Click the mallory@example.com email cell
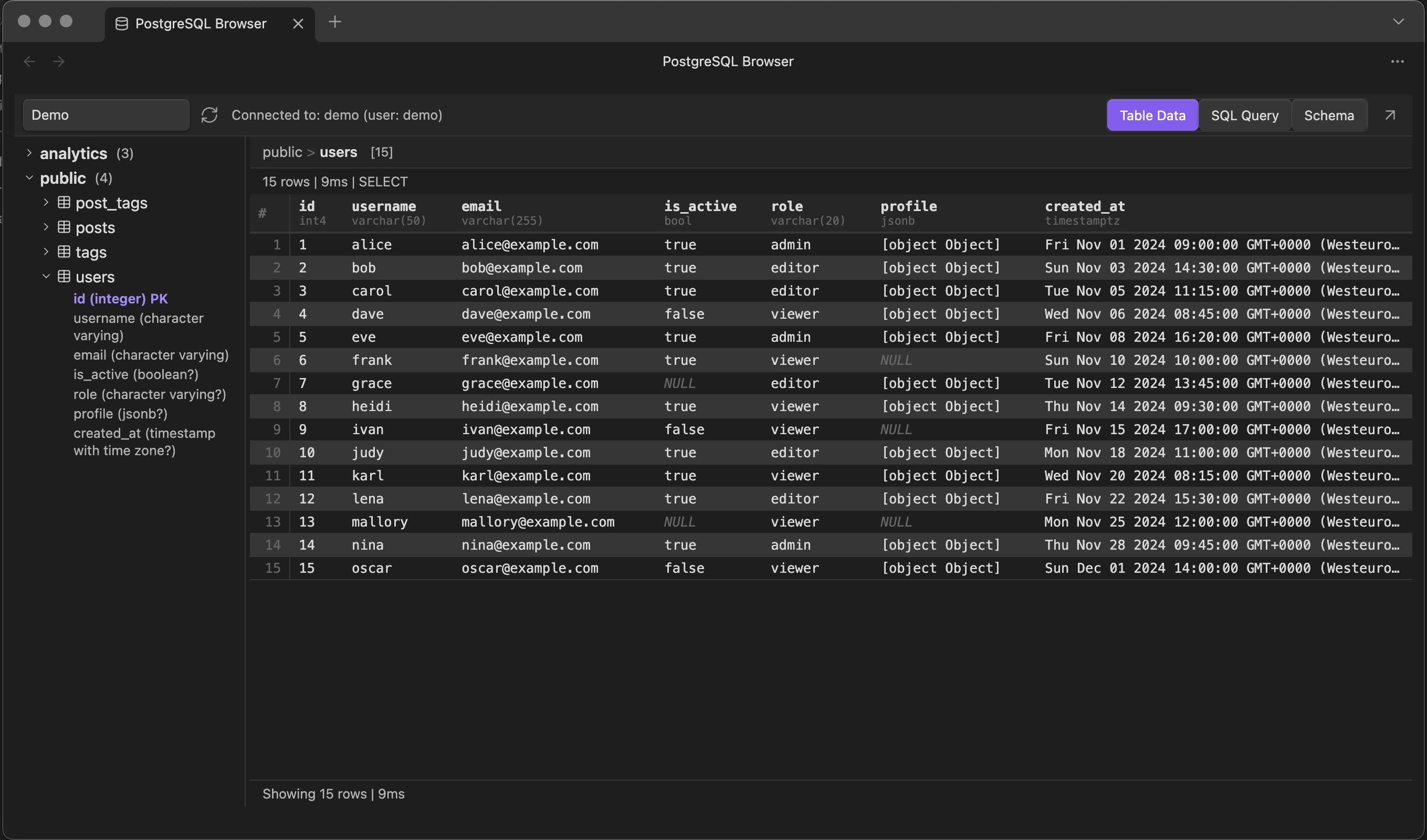 click(x=538, y=522)
